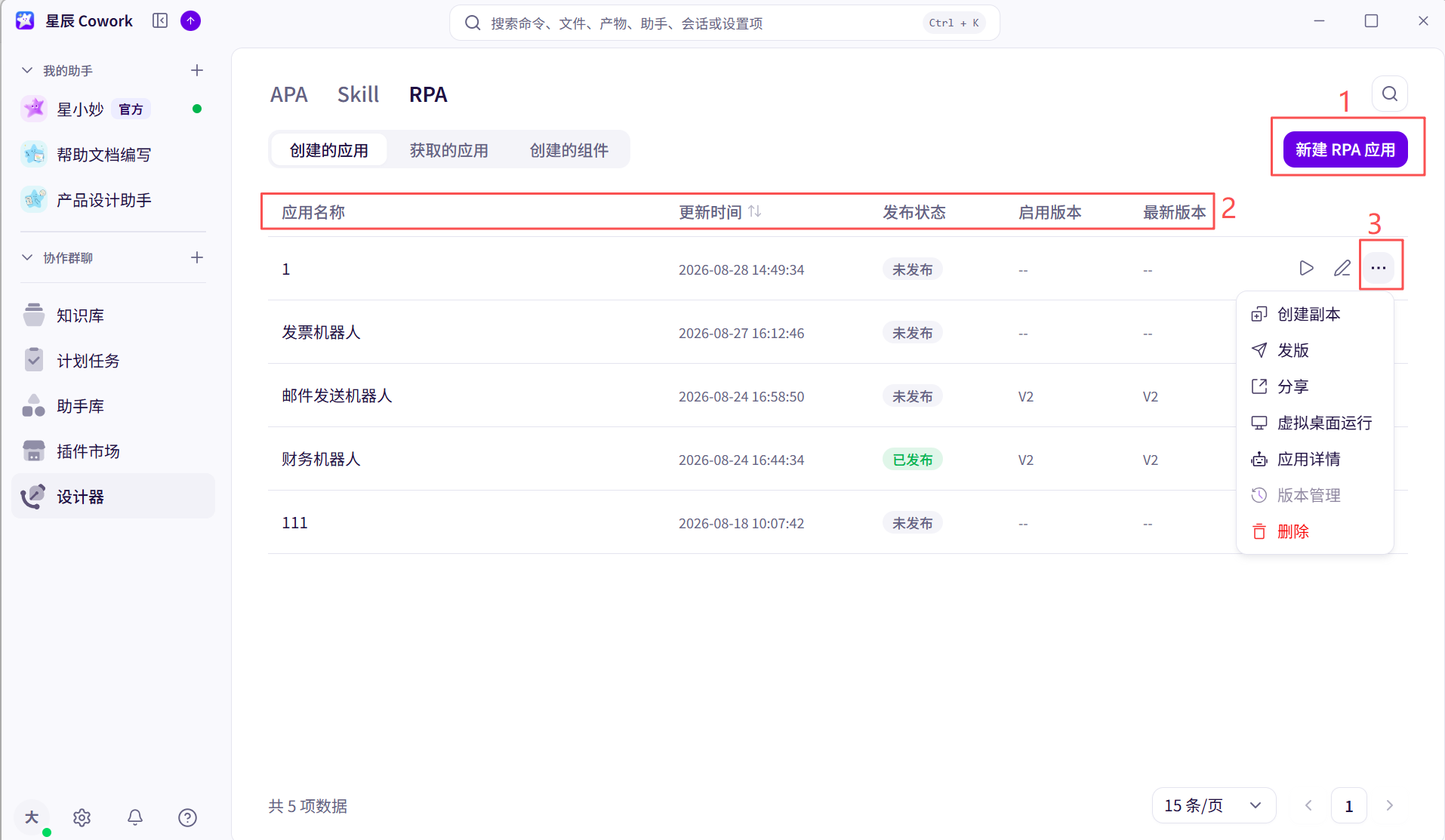Go to the previous page
Screen dimensions: 1445x840
(1308, 805)
